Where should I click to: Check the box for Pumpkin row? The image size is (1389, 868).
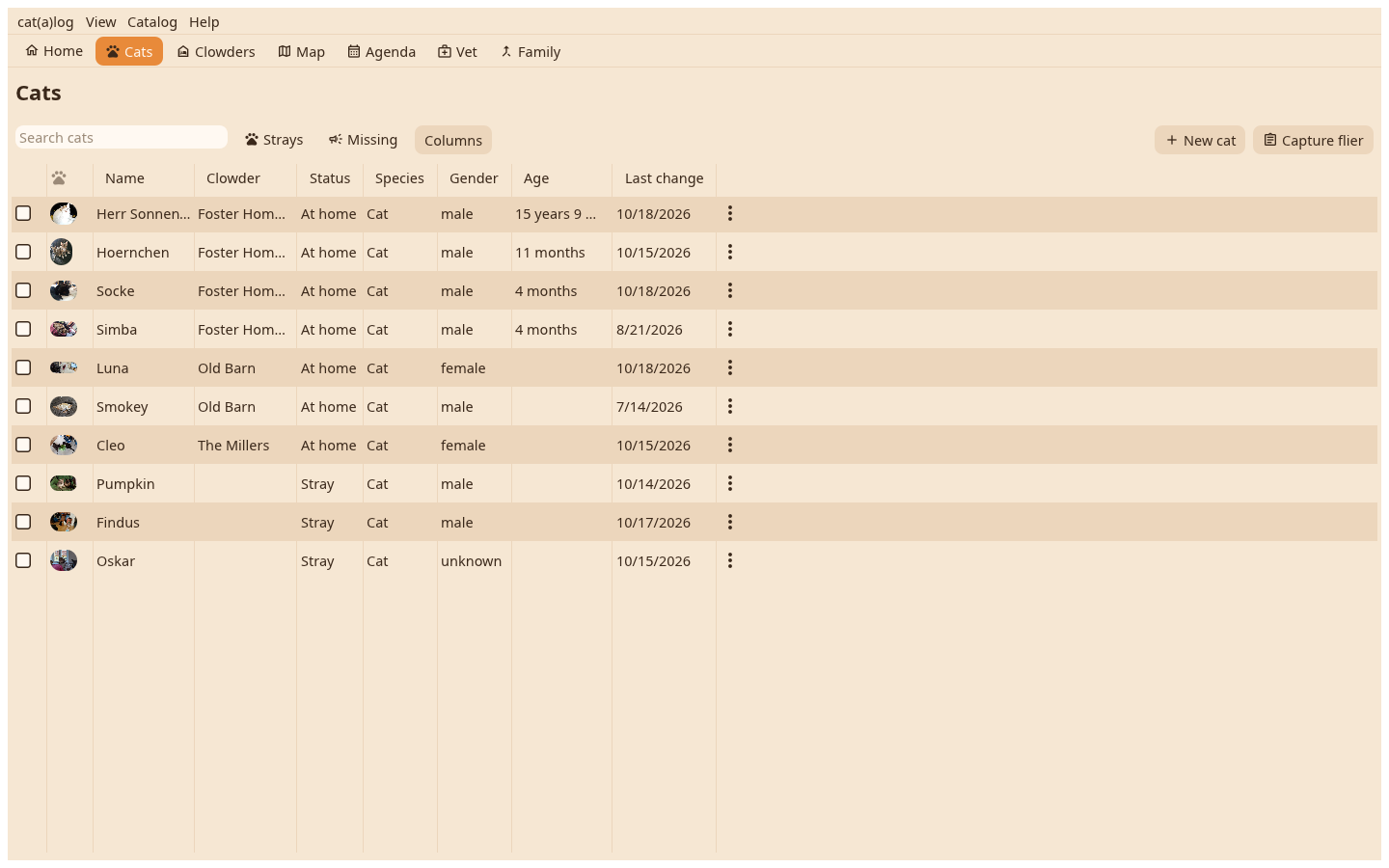[23, 483]
